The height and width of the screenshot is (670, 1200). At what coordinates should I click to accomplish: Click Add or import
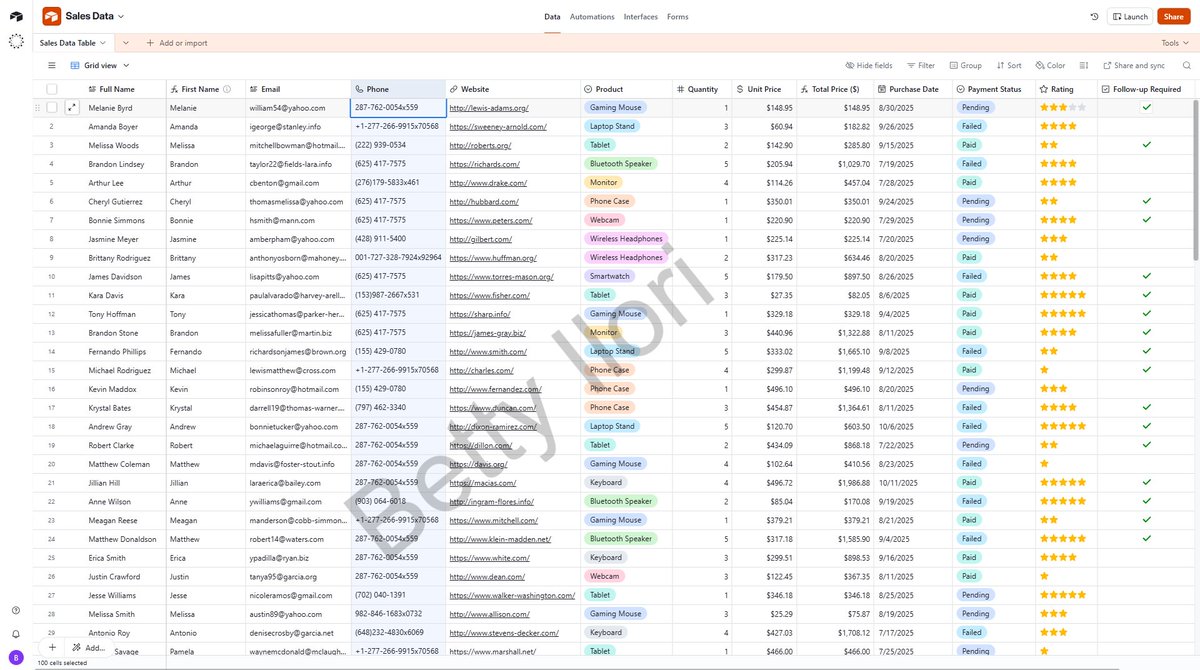(x=177, y=43)
